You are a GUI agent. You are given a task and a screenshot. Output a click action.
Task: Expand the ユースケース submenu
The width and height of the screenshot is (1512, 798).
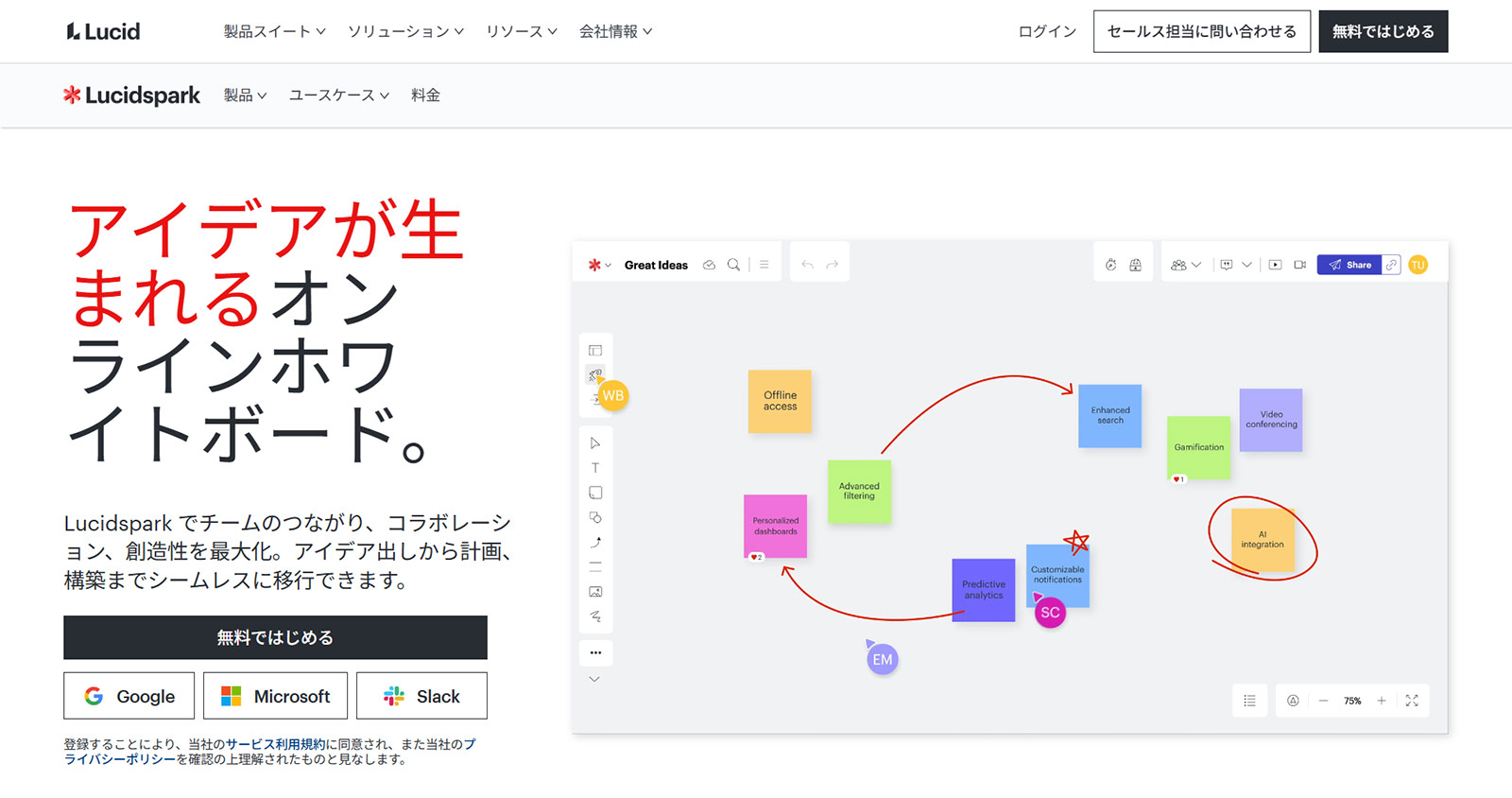pos(339,95)
